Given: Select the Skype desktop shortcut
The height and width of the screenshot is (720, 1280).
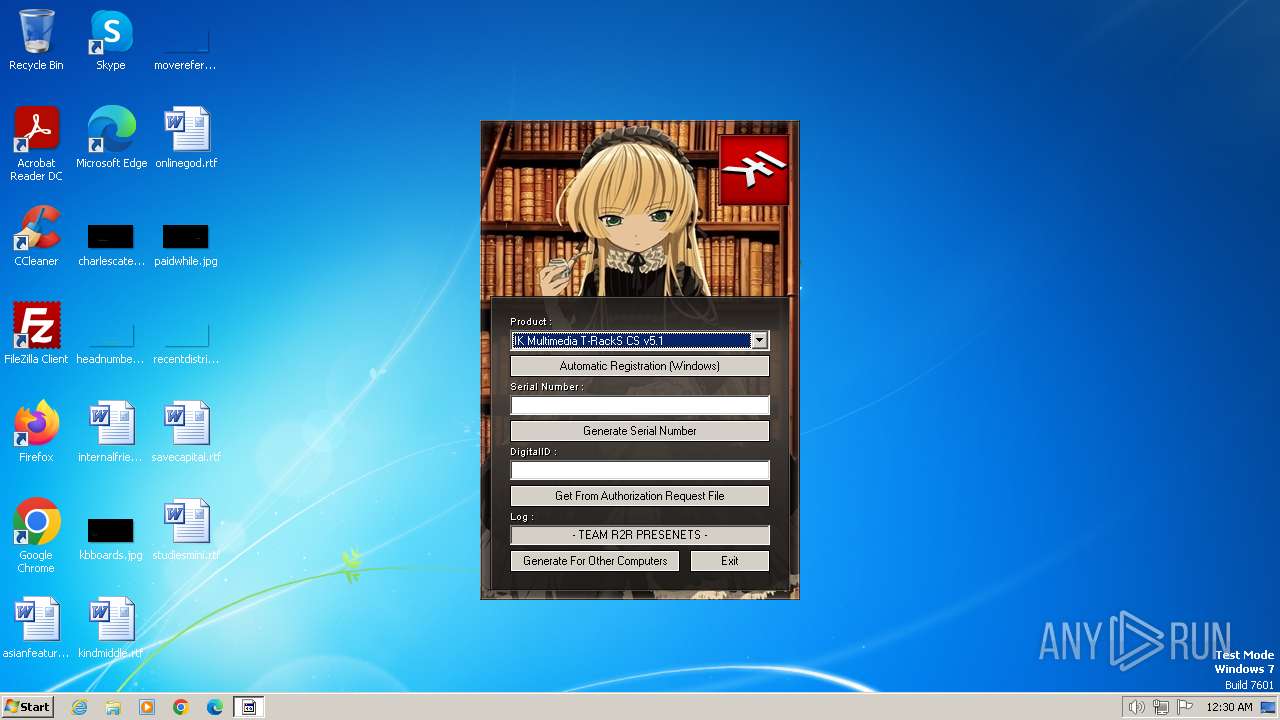Looking at the screenshot, I should tap(111, 41).
